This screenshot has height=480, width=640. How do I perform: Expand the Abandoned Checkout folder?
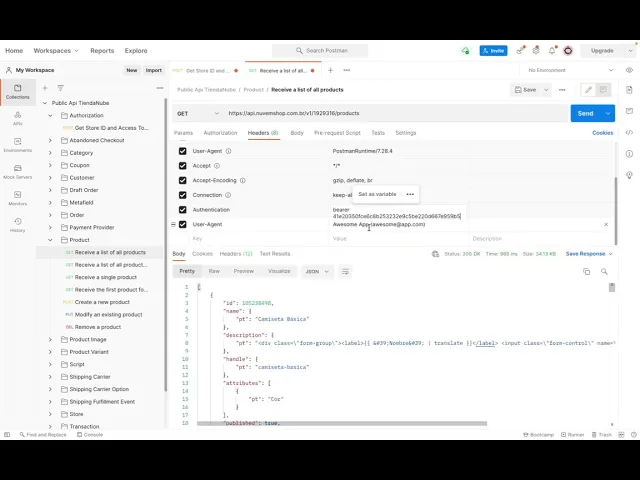pos(50,140)
